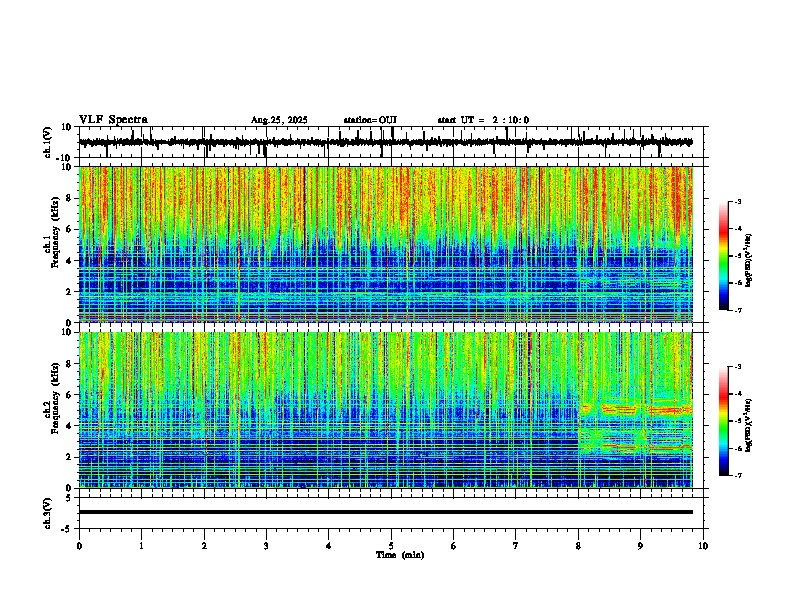Click the "-7" label on ch.1 colorbar
The image size is (792, 612).
[737, 310]
